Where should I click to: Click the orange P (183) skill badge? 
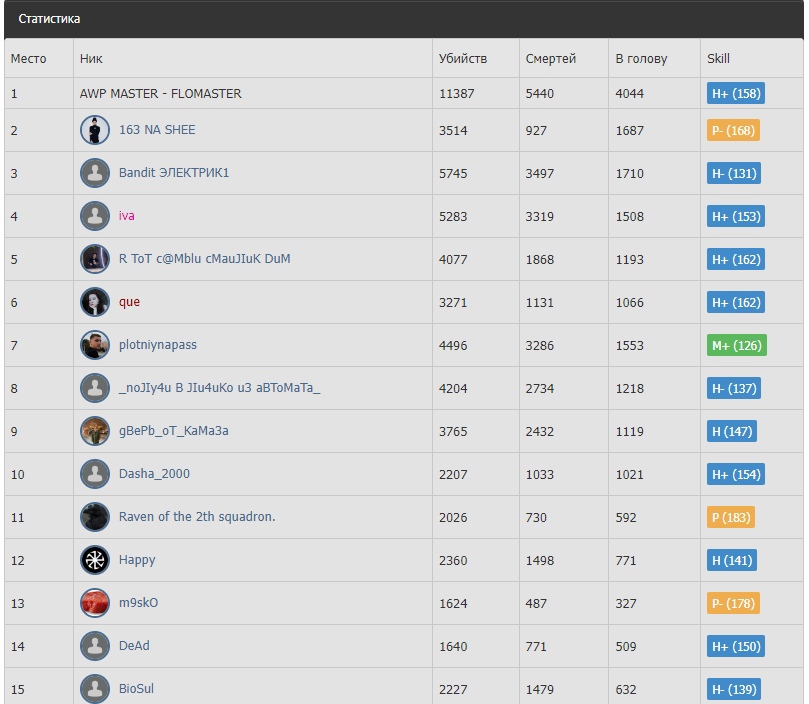coord(731,518)
